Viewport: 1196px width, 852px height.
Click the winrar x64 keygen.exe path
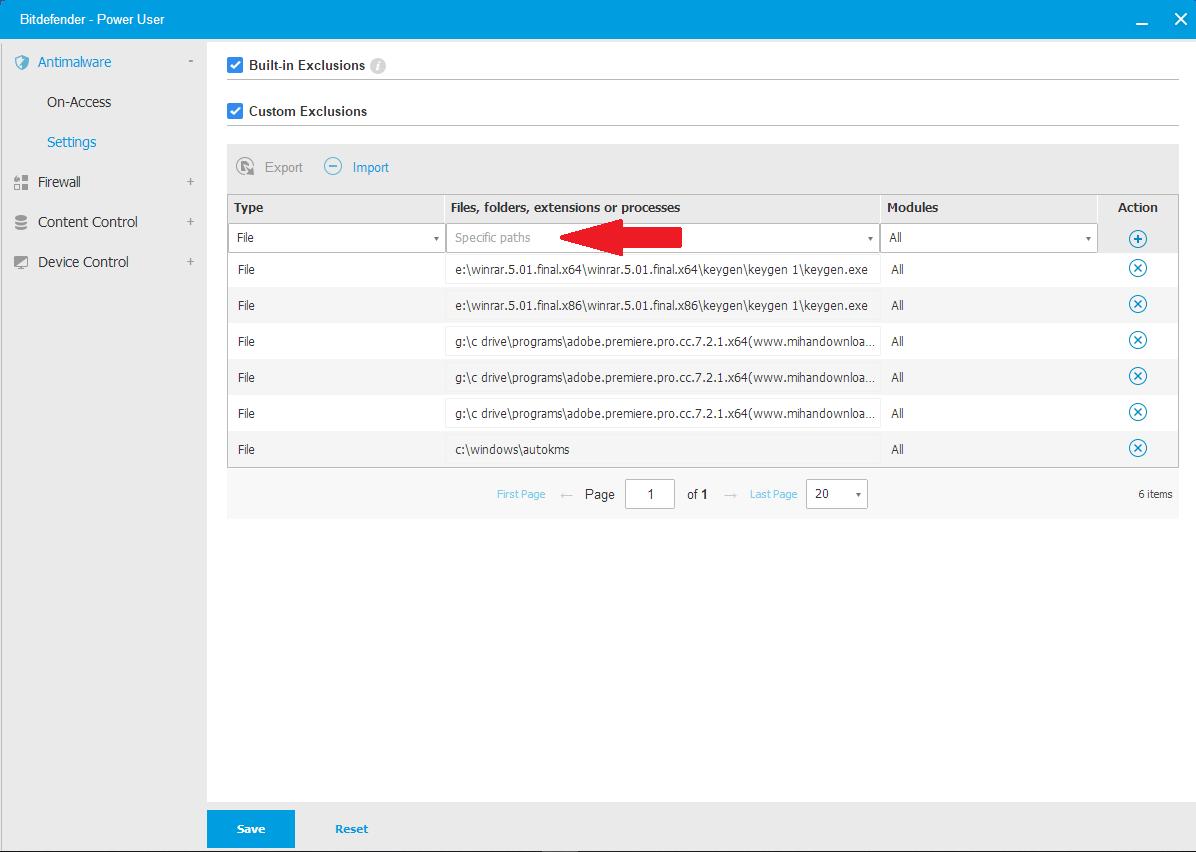[x=661, y=269]
